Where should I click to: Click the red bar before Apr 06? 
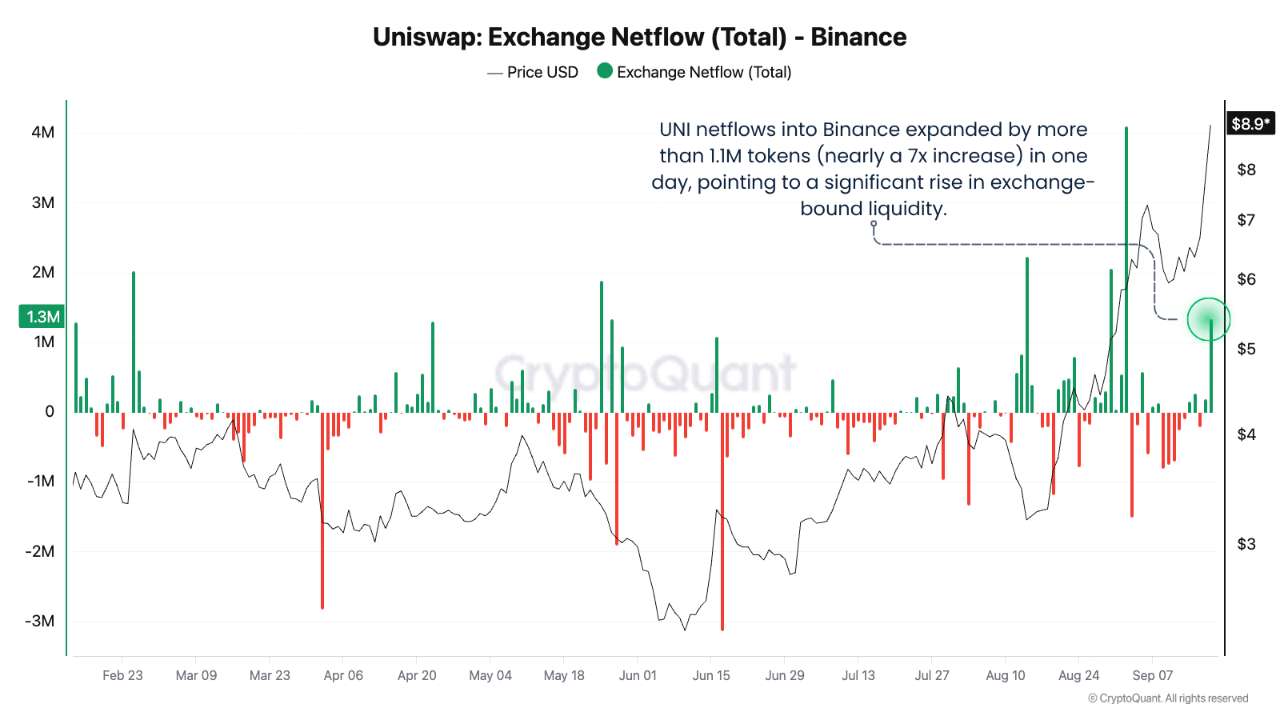click(x=322, y=510)
